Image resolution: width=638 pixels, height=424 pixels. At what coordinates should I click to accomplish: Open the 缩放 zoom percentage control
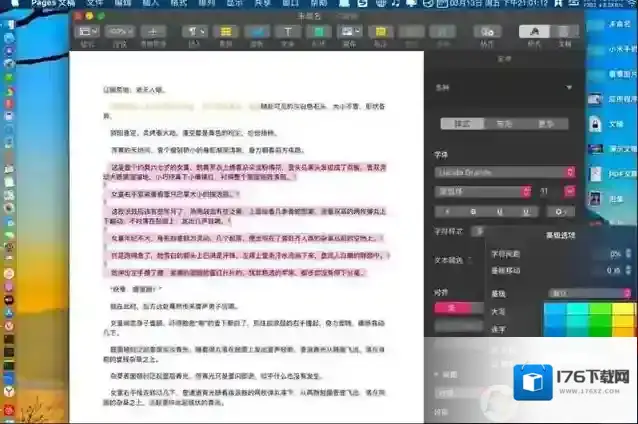pos(120,32)
